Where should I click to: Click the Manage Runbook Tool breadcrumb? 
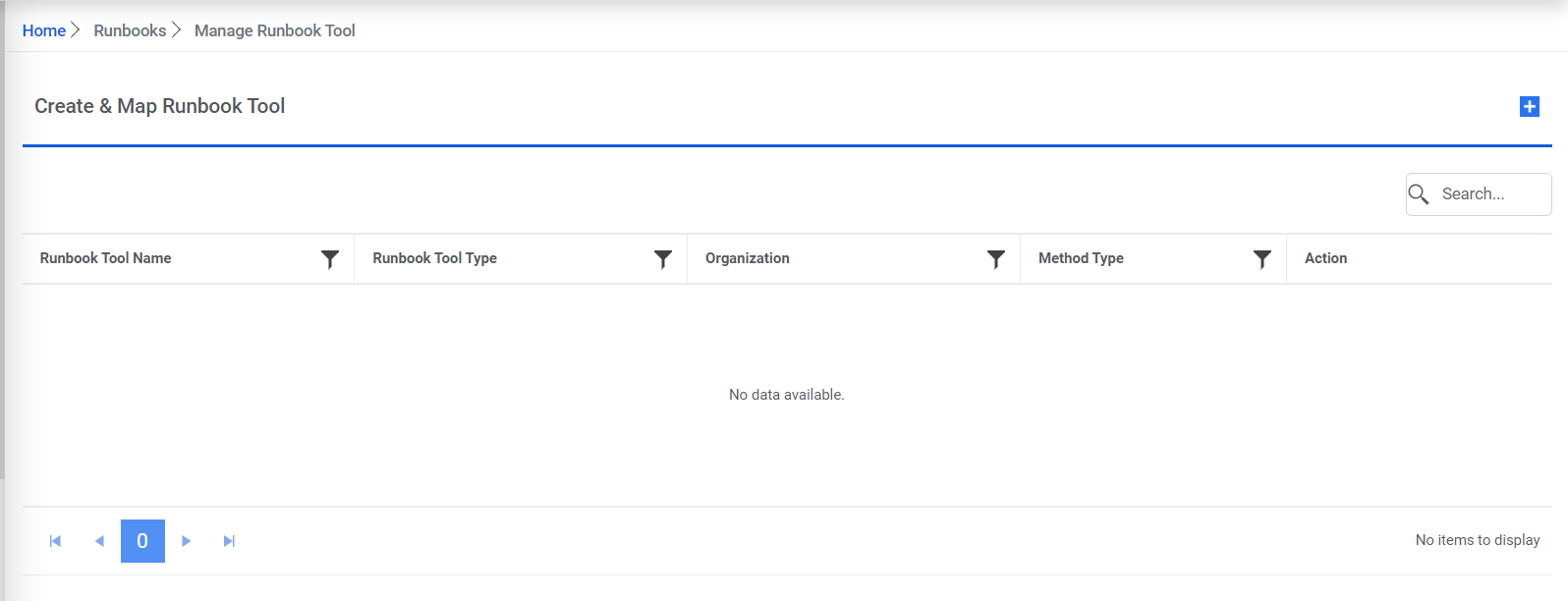point(275,30)
